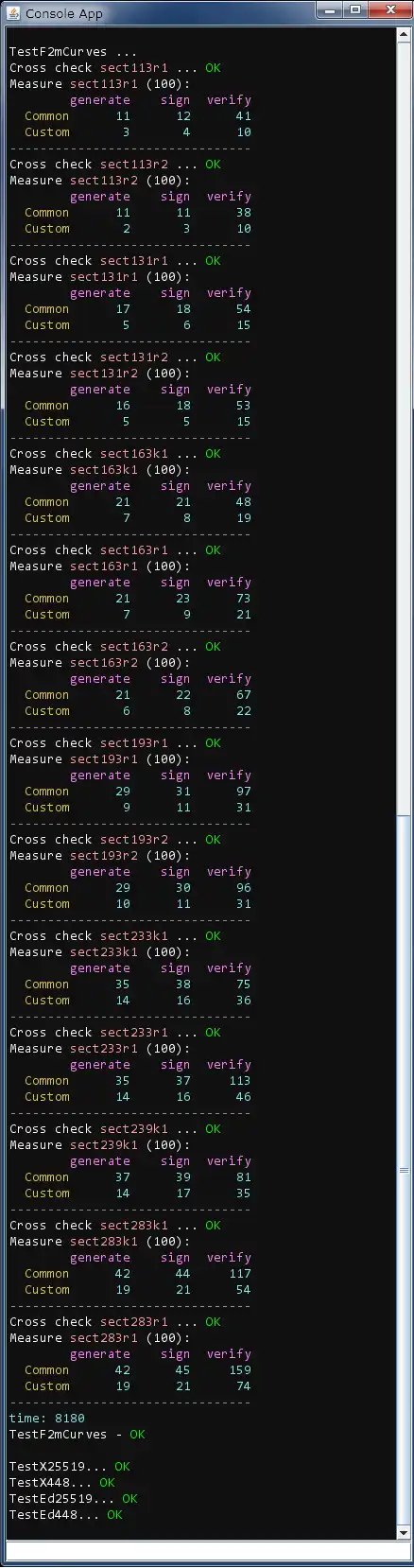This screenshot has height=1568, width=414.
Task: Click the 'Cross check sect131r2 ... OK' line
Action: click(115, 357)
